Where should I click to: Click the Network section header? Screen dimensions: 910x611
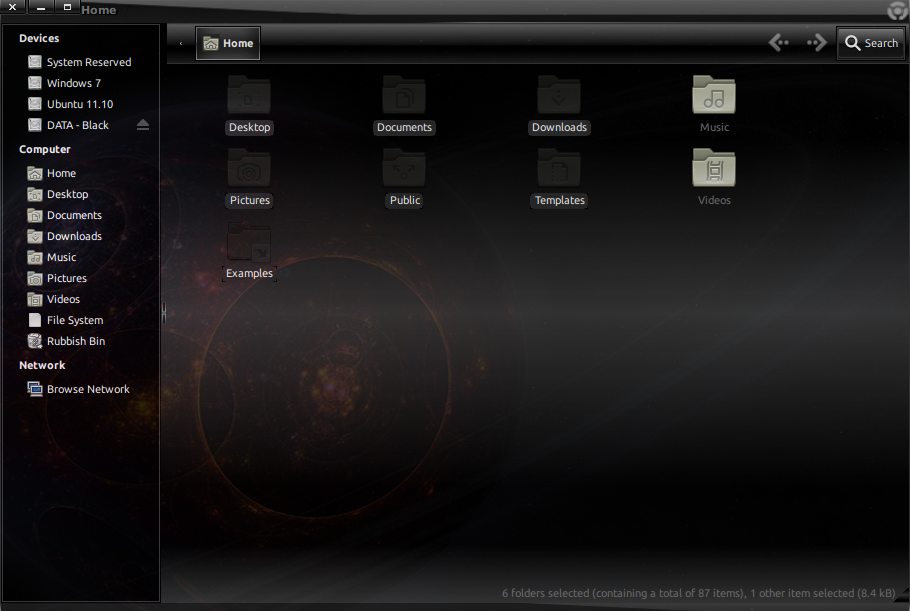point(42,365)
